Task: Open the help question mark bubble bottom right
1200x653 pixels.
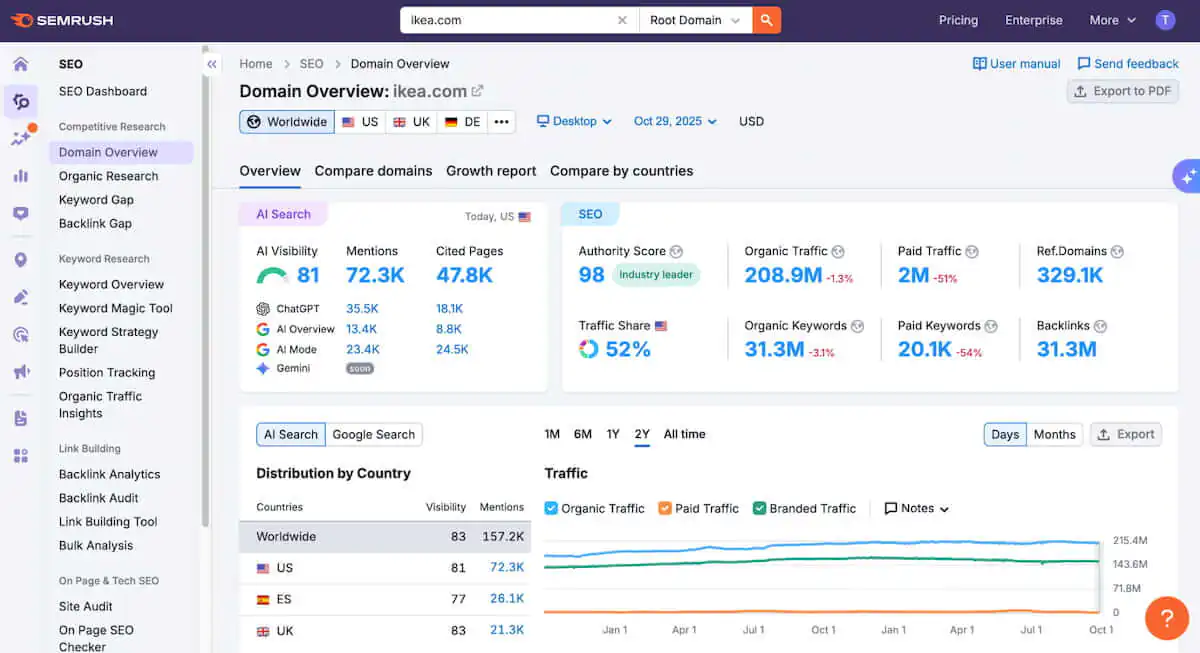Action: 1167,618
